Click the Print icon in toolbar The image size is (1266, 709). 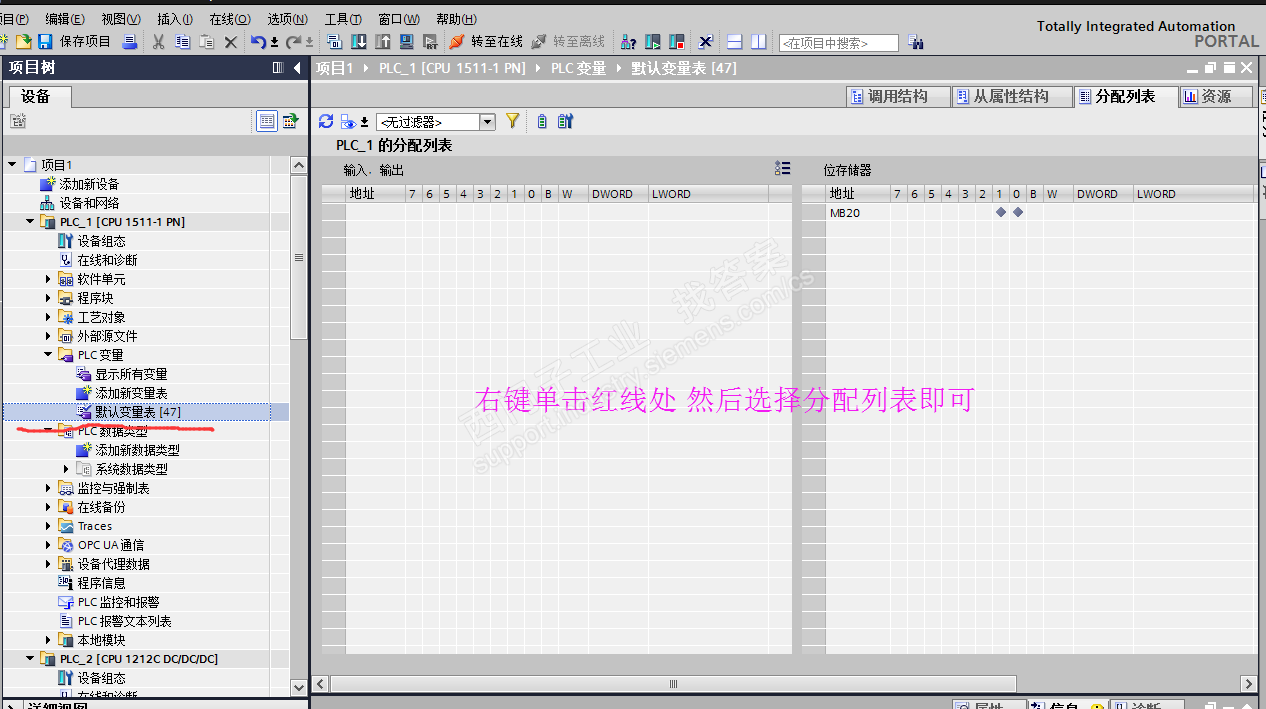129,42
